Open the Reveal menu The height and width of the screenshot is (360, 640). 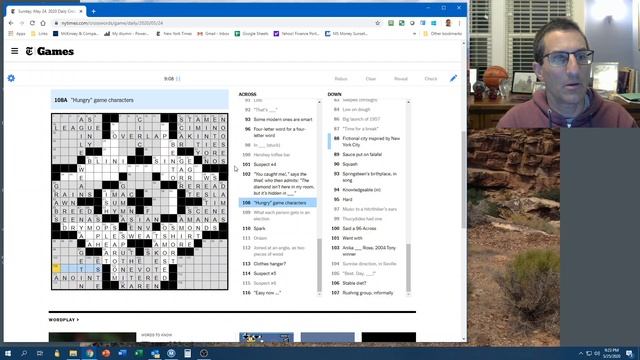coord(401,79)
